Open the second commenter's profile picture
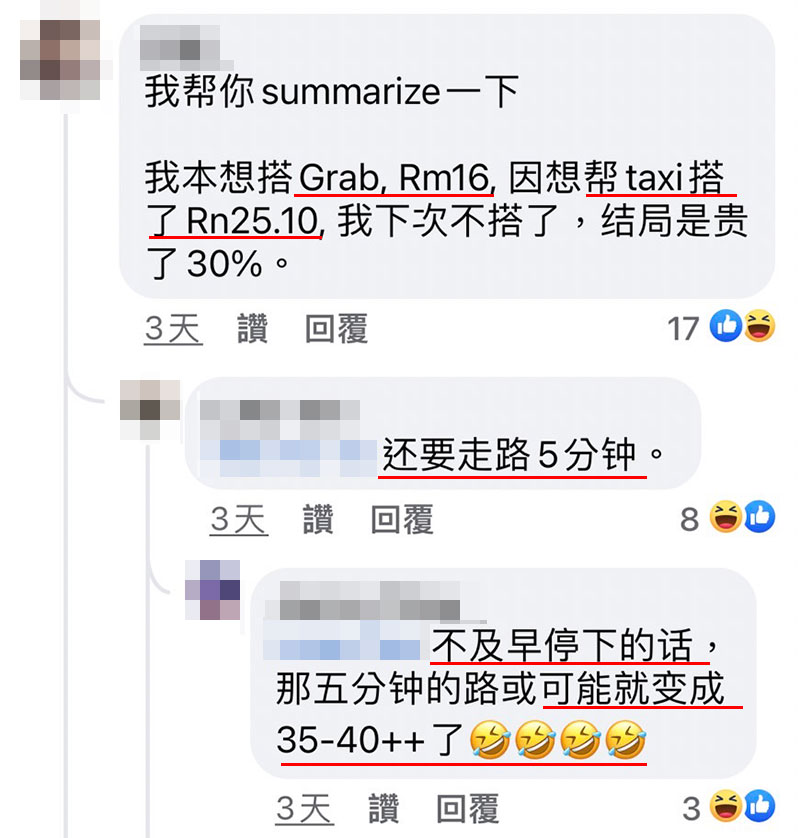This screenshot has width=800, height=838. [x=150, y=410]
